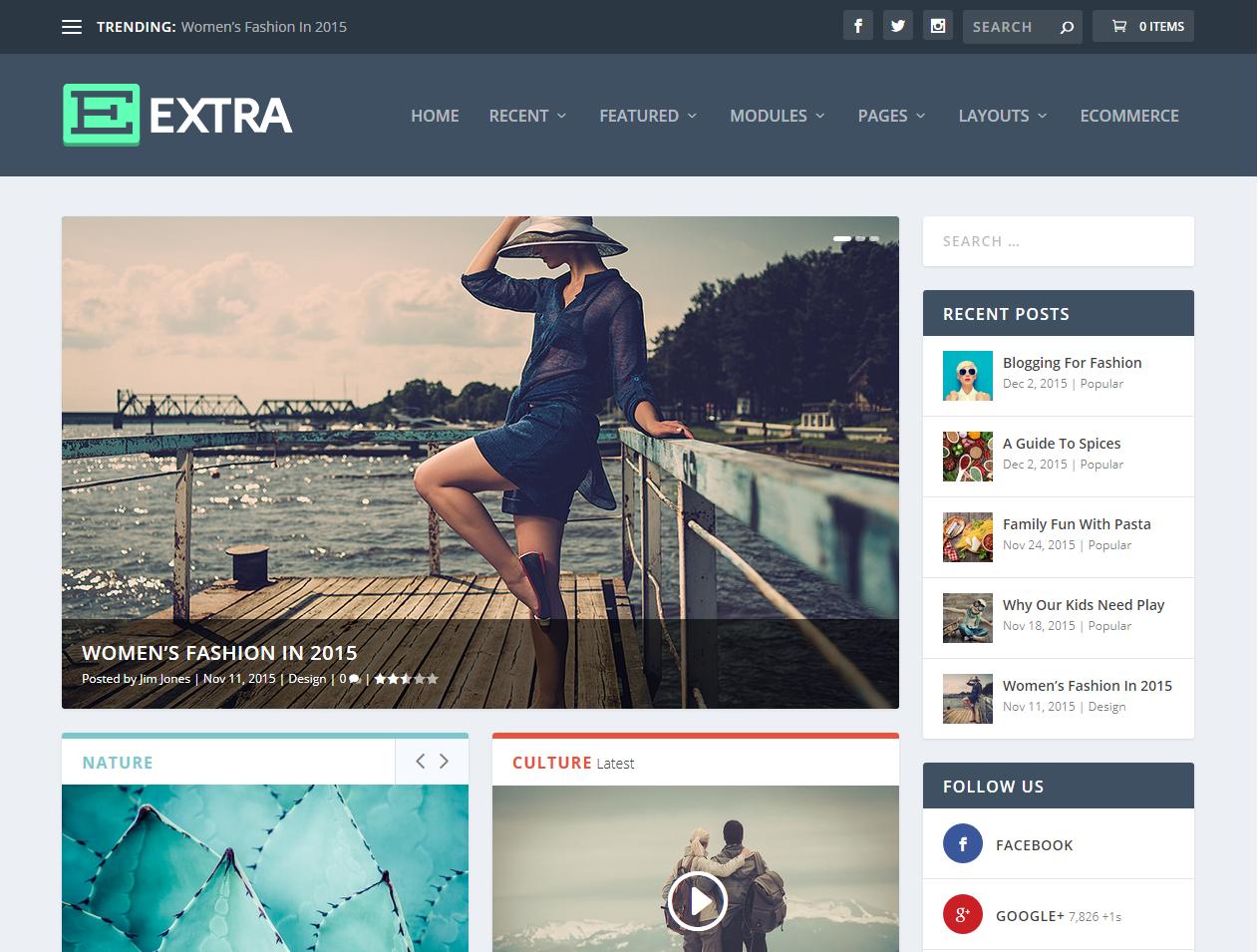Viewport: 1258px width, 952px height.
Task: Expand the LAYOUTS dropdown
Action: 1002,116
